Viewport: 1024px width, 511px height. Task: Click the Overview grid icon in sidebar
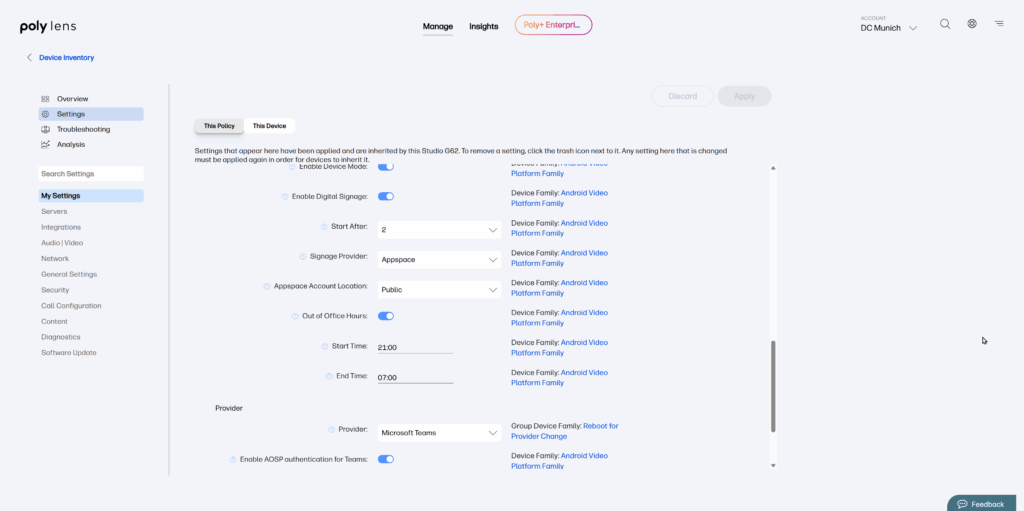pyautogui.click(x=45, y=99)
